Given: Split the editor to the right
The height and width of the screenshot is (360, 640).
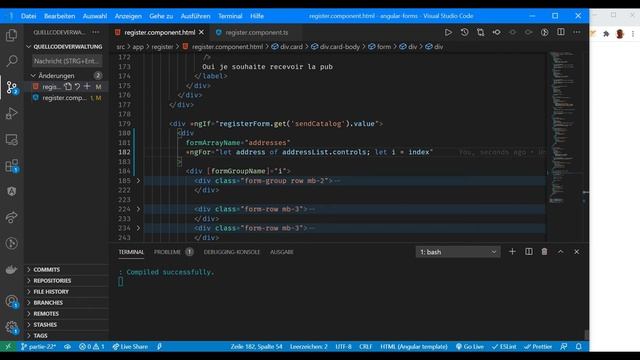Looking at the screenshot, I should pyautogui.click(x=561, y=32).
